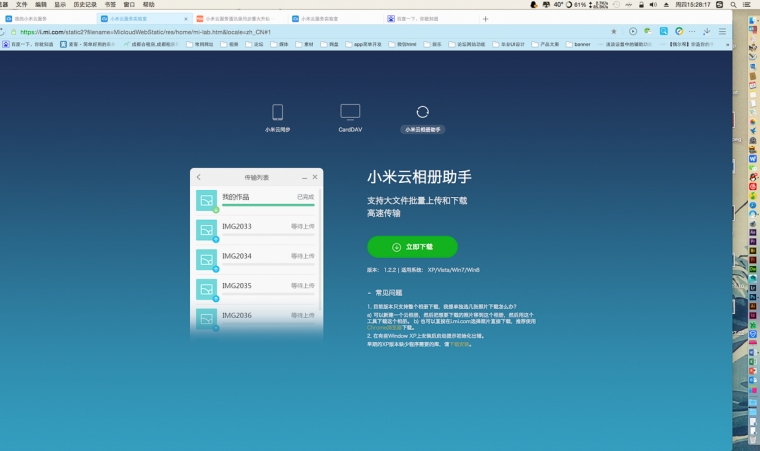Click the 我的作品 green progress bar

(268, 205)
